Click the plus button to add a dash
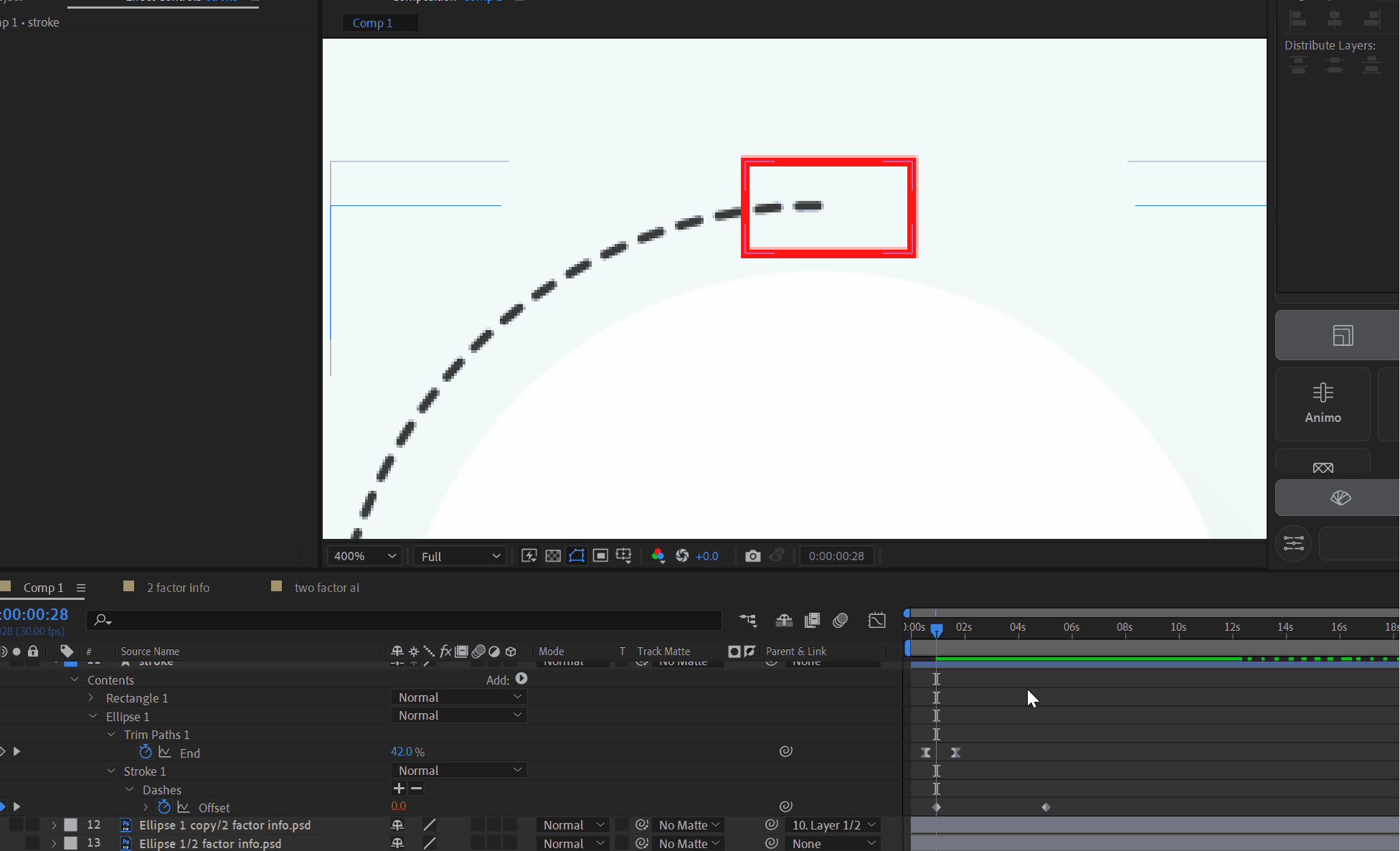This screenshot has height=851, width=1400. coord(399,789)
